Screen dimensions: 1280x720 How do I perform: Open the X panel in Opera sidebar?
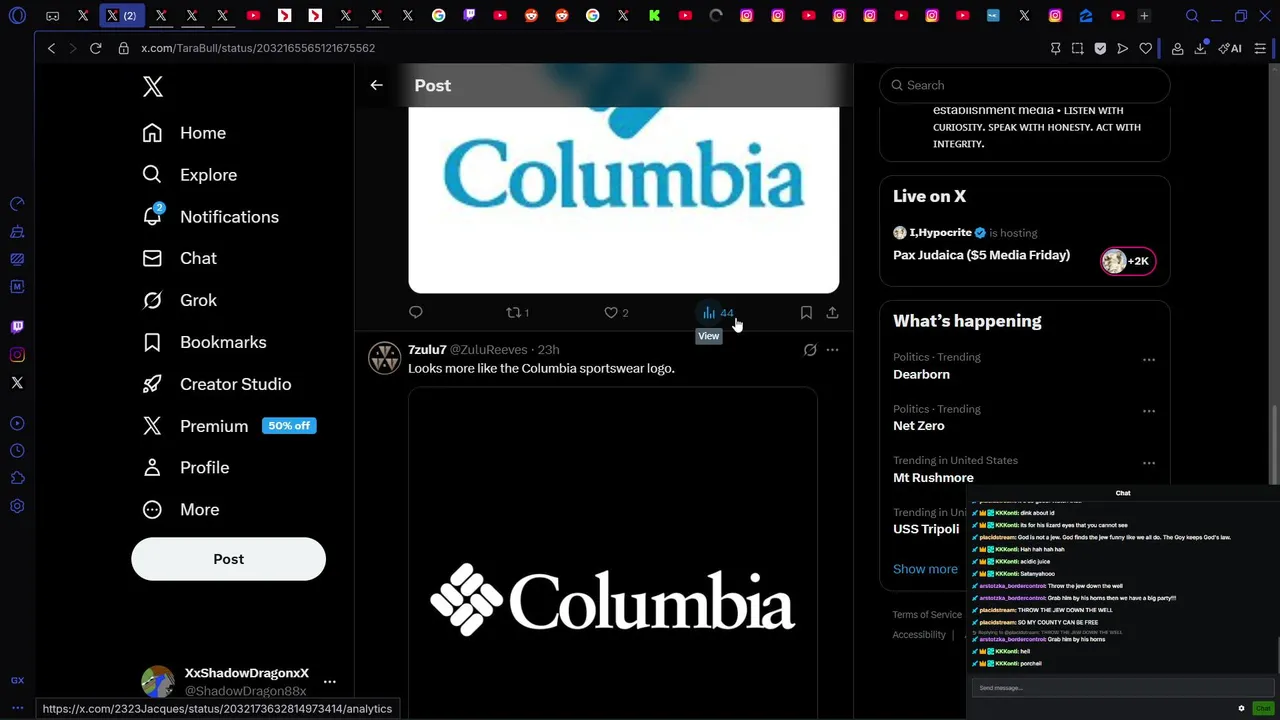tap(17, 383)
